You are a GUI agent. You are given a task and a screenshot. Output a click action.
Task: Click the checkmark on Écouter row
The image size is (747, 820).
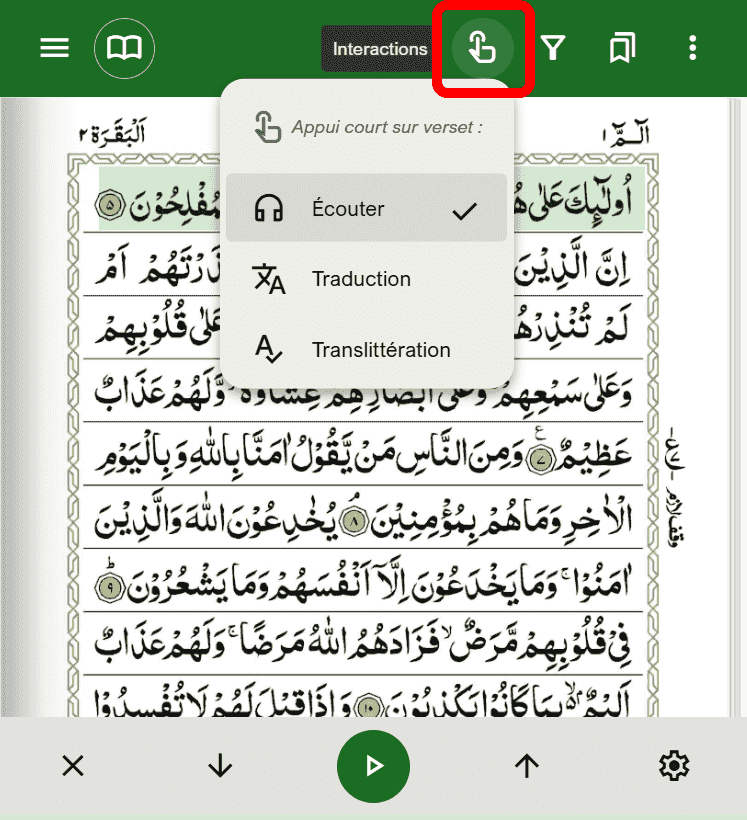[x=465, y=210]
